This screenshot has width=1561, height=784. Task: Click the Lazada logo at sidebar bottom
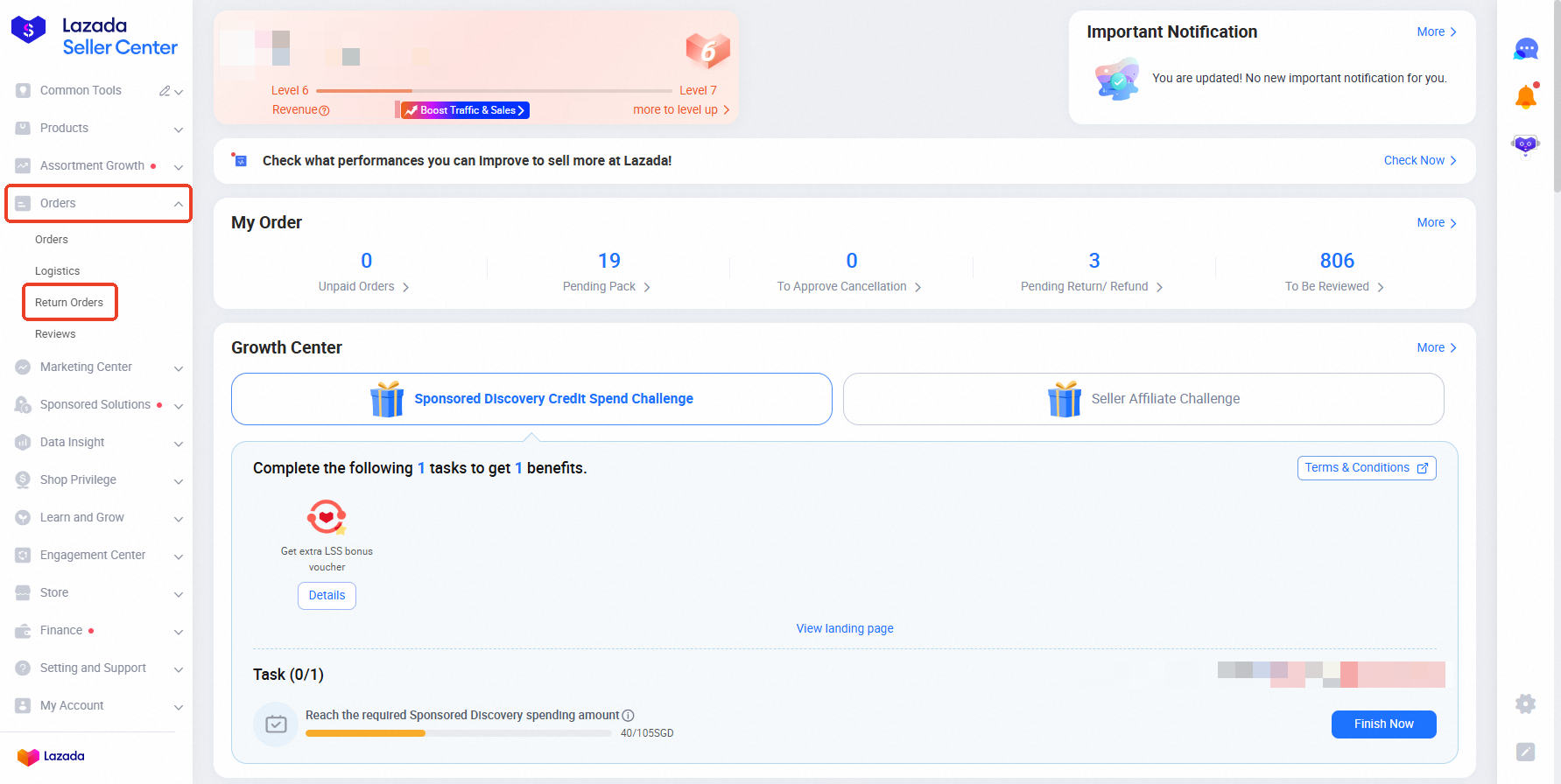click(x=51, y=756)
